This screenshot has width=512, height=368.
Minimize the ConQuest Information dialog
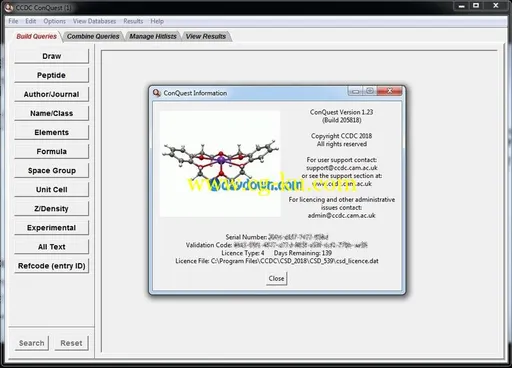pyautogui.click(x=355, y=91)
